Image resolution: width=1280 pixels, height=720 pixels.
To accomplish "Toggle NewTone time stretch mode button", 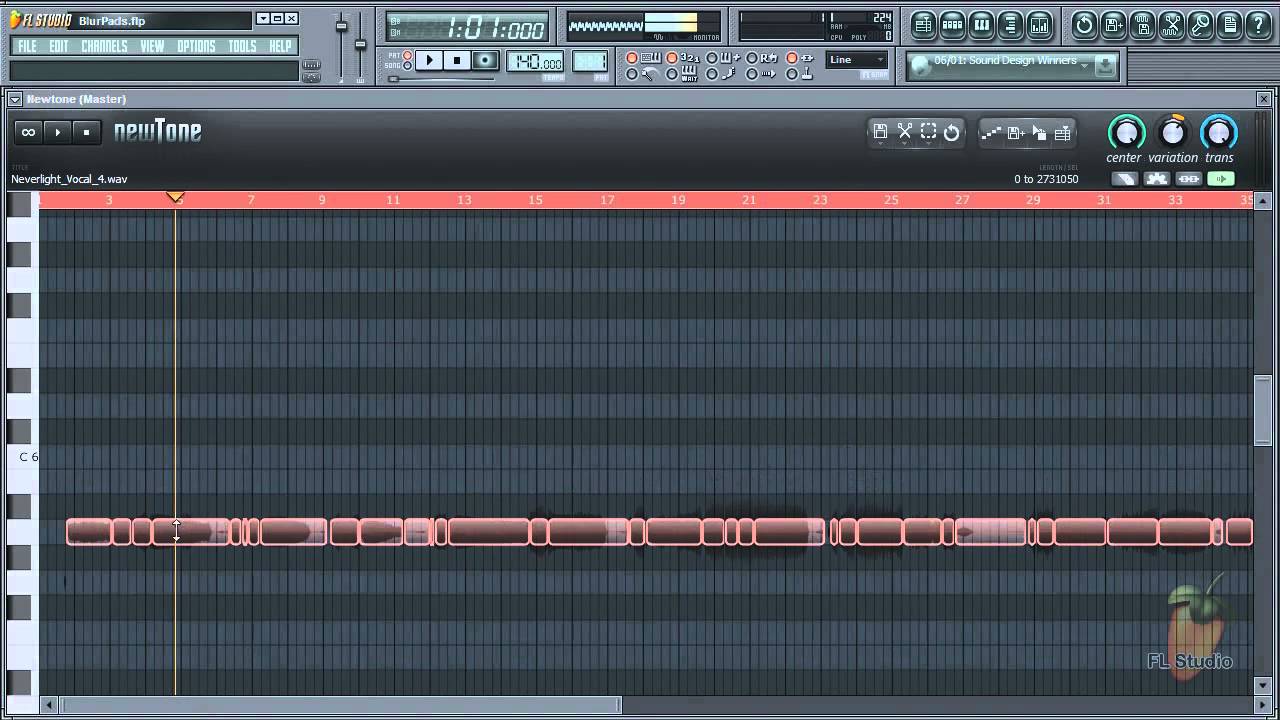I will [1188, 179].
